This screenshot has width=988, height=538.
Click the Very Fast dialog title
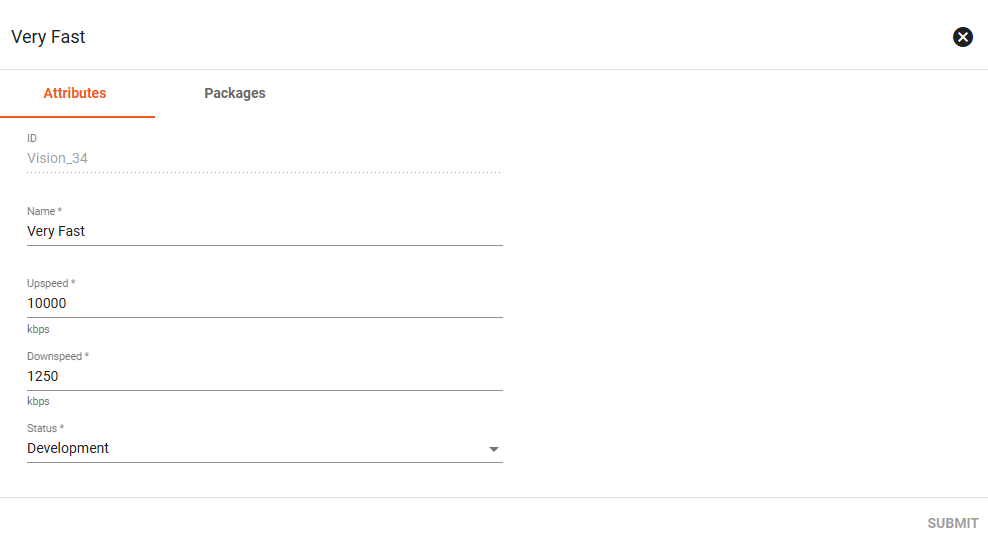coord(48,37)
